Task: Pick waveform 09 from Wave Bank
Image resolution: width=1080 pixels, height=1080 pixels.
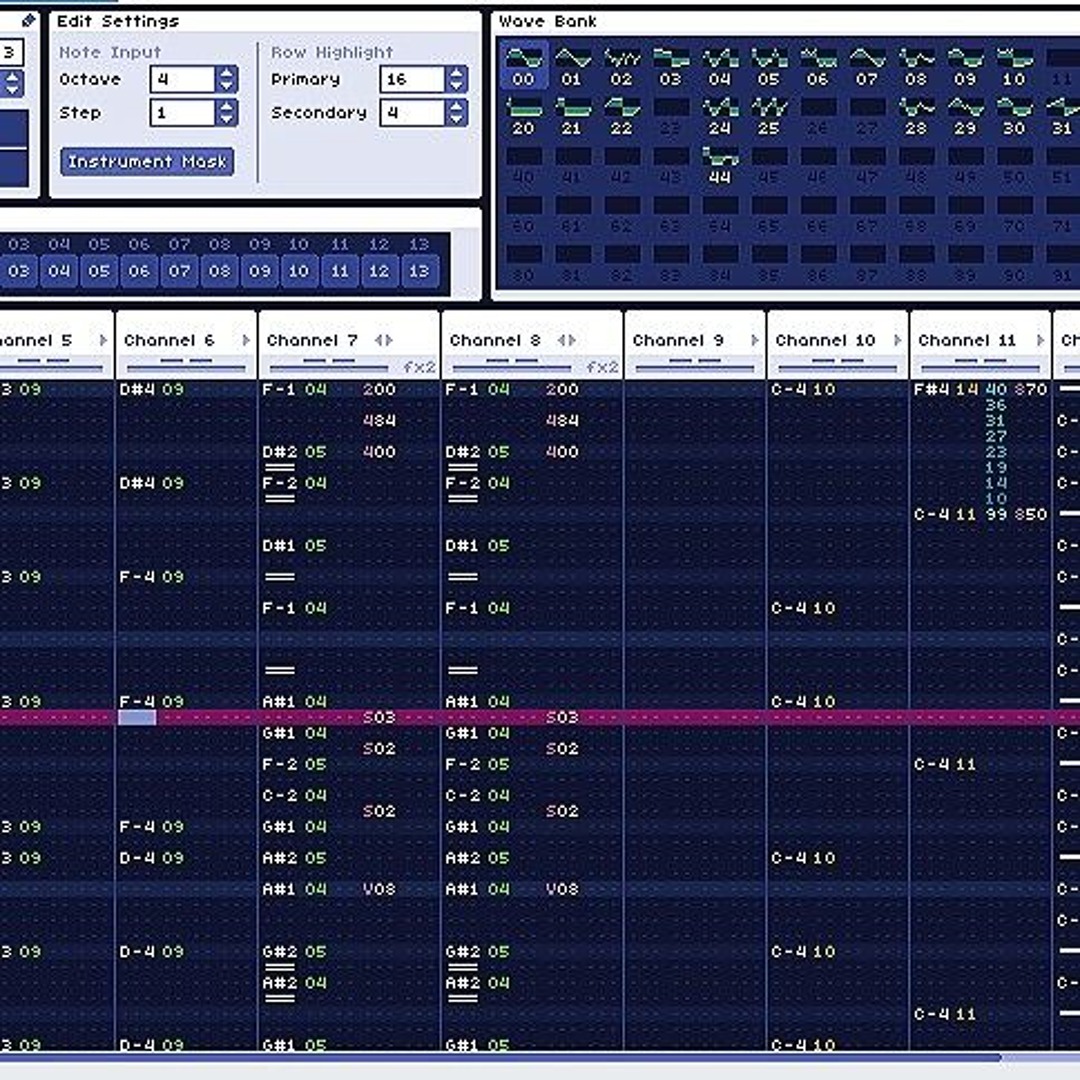Action: point(965,65)
